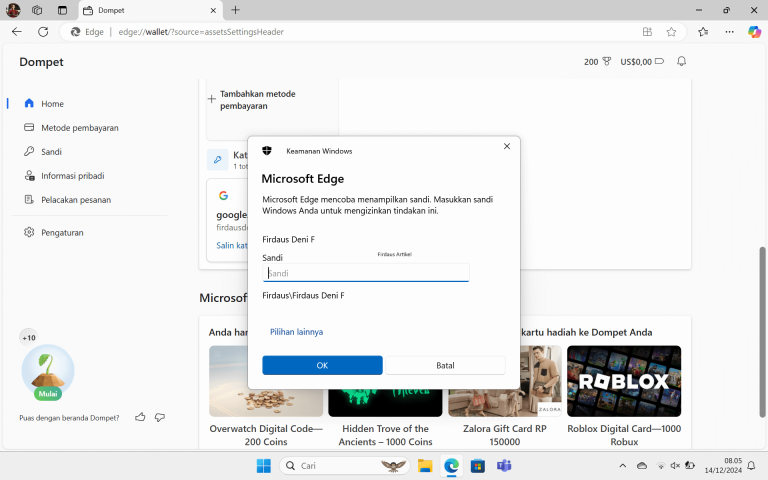The width and height of the screenshot is (768, 480).
Task: Click the page vertical scrollbar
Action: point(762,332)
